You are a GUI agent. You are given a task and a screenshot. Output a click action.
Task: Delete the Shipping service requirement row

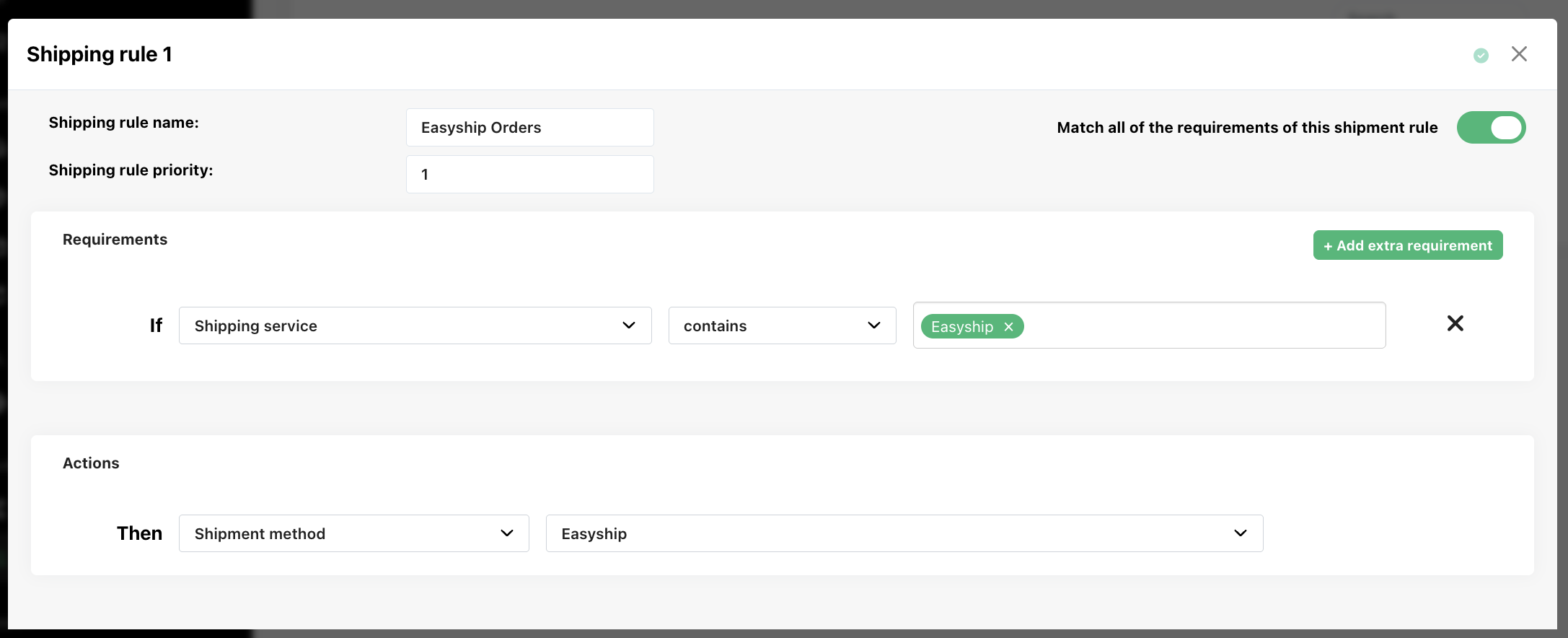pos(1455,323)
